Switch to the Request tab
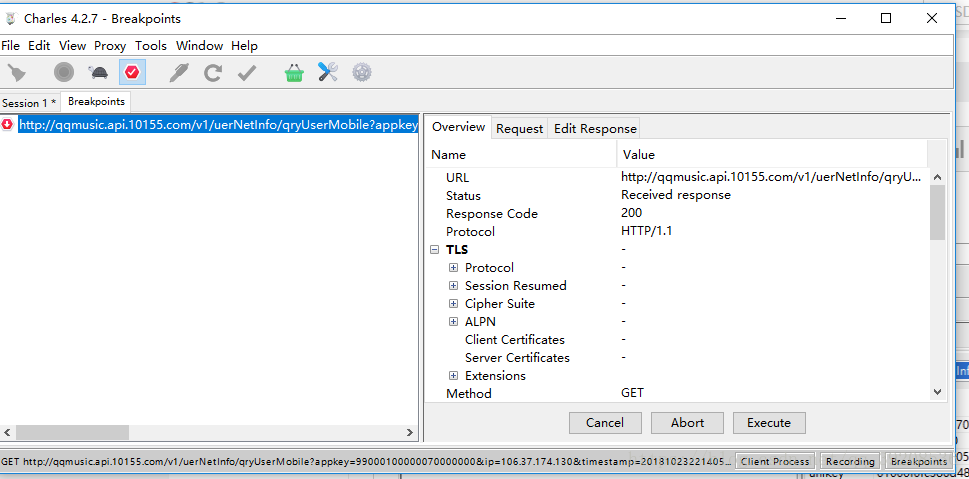The width and height of the screenshot is (969, 479). pyautogui.click(x=519, y=129)
